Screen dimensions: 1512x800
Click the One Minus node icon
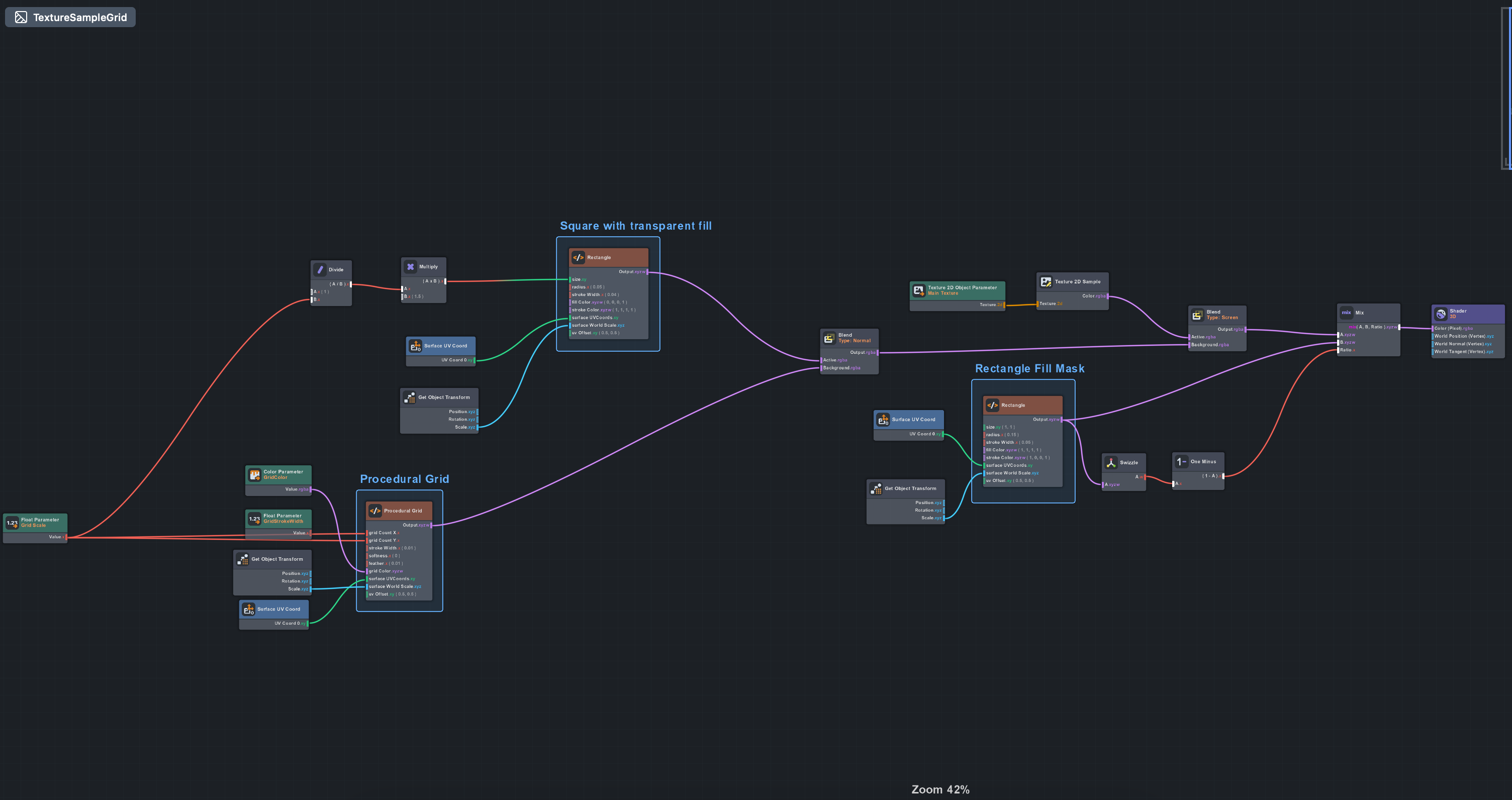pos(1181,462)
